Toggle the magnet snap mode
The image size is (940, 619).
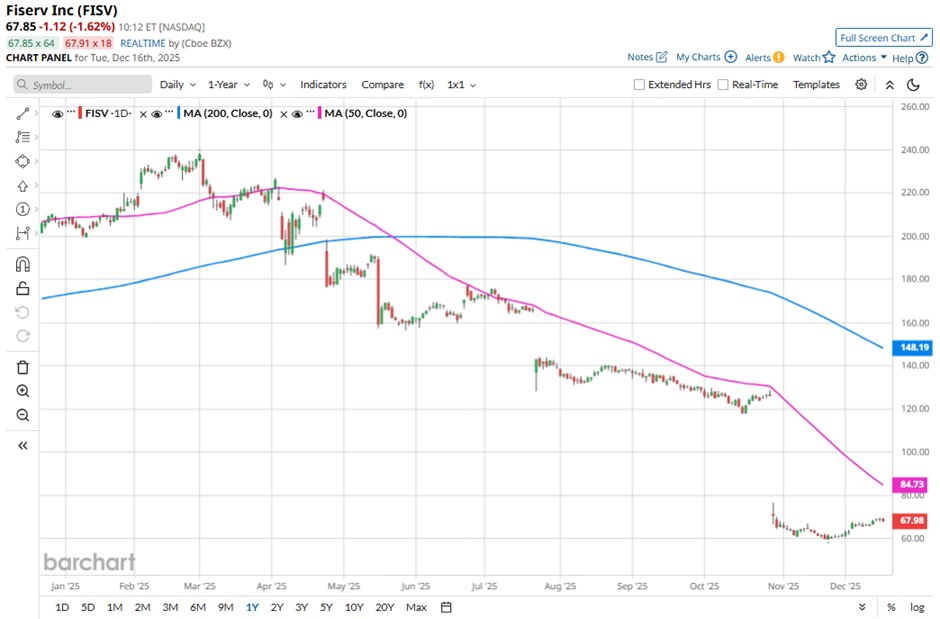tap(22, 264)
